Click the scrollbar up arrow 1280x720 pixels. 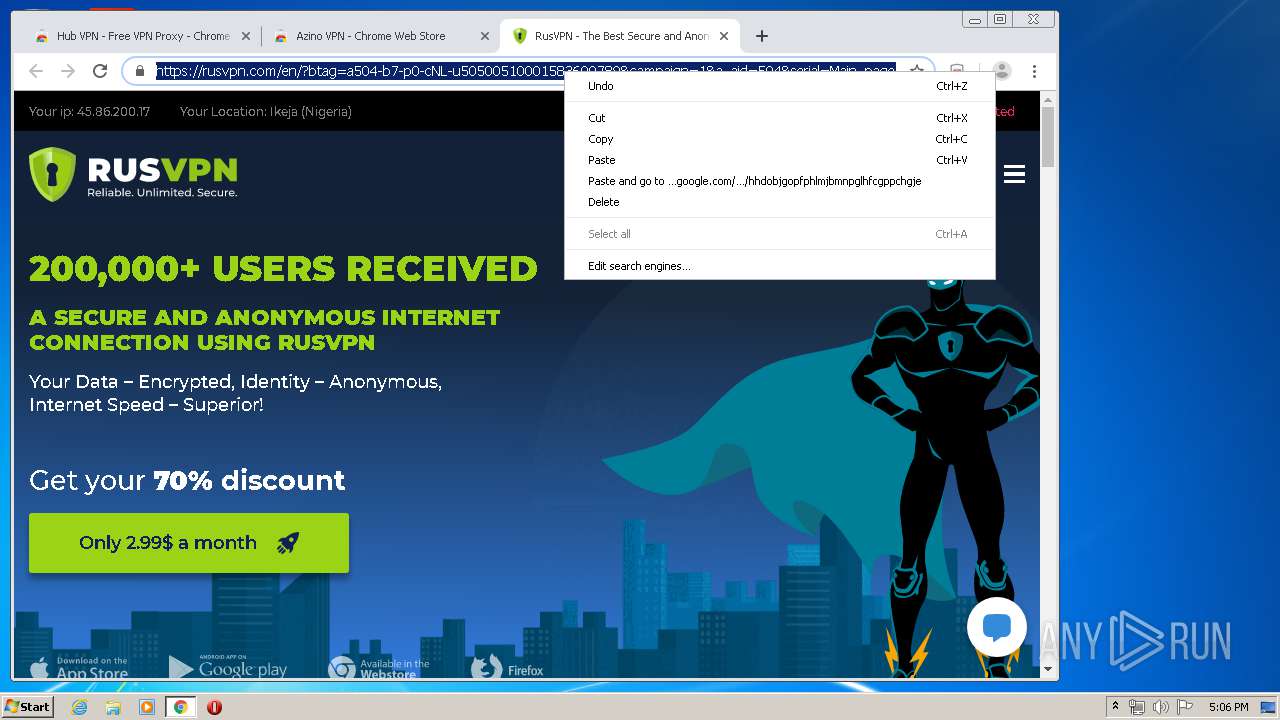(x=1048, y=99)
